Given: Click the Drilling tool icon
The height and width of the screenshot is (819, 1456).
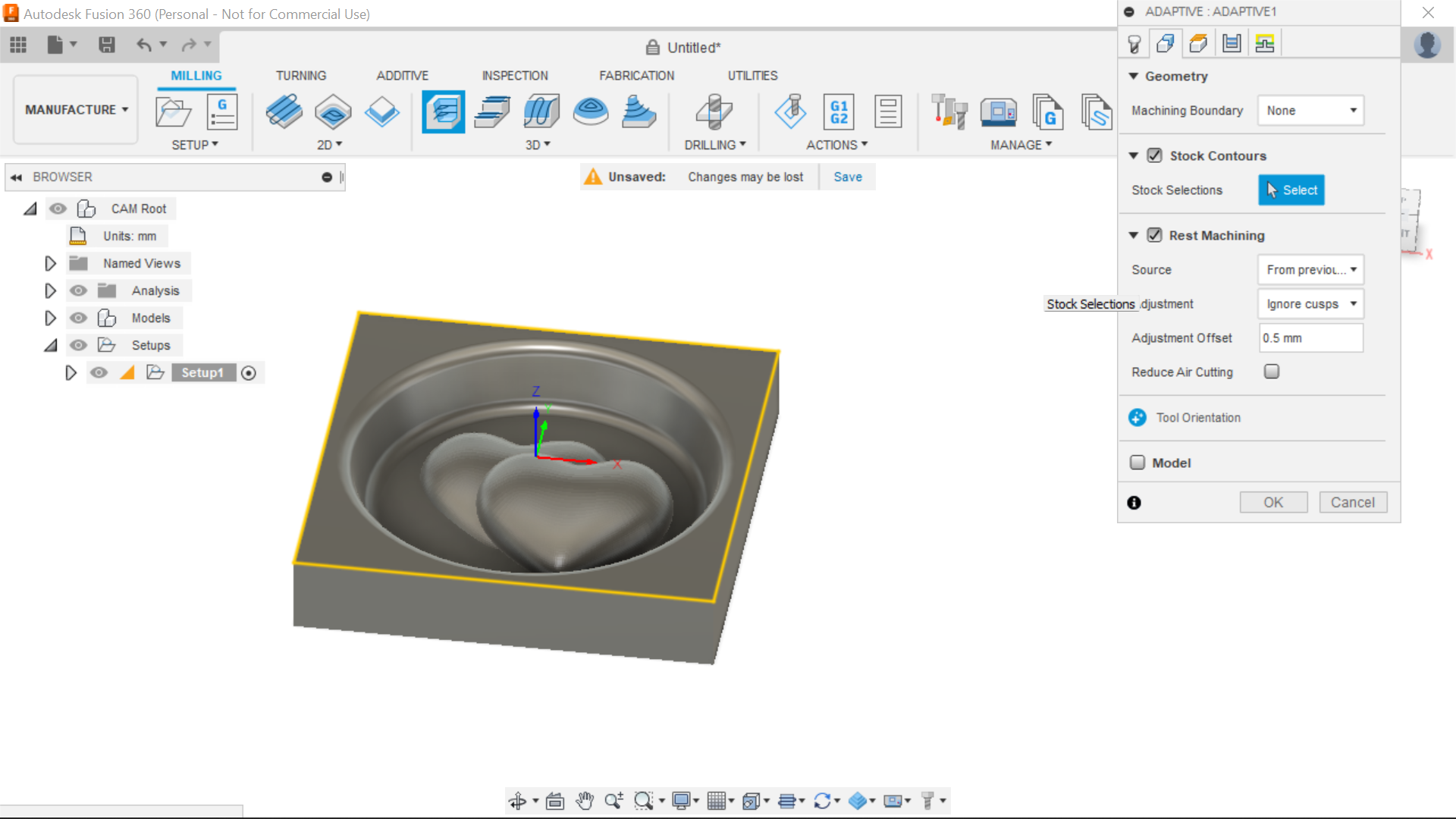Looking at the screenshot, I should click(x=714, y=112).
